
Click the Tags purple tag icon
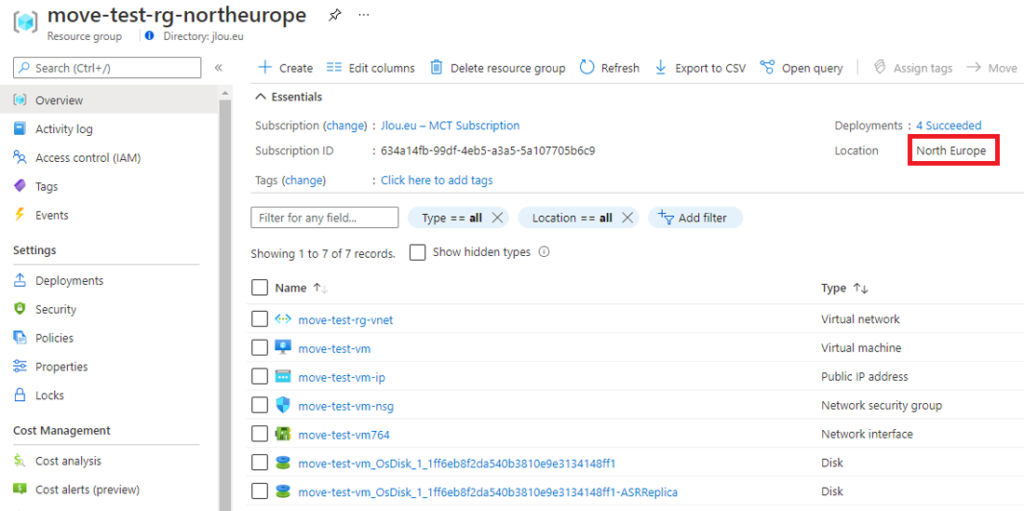click(x=20, y=186)
